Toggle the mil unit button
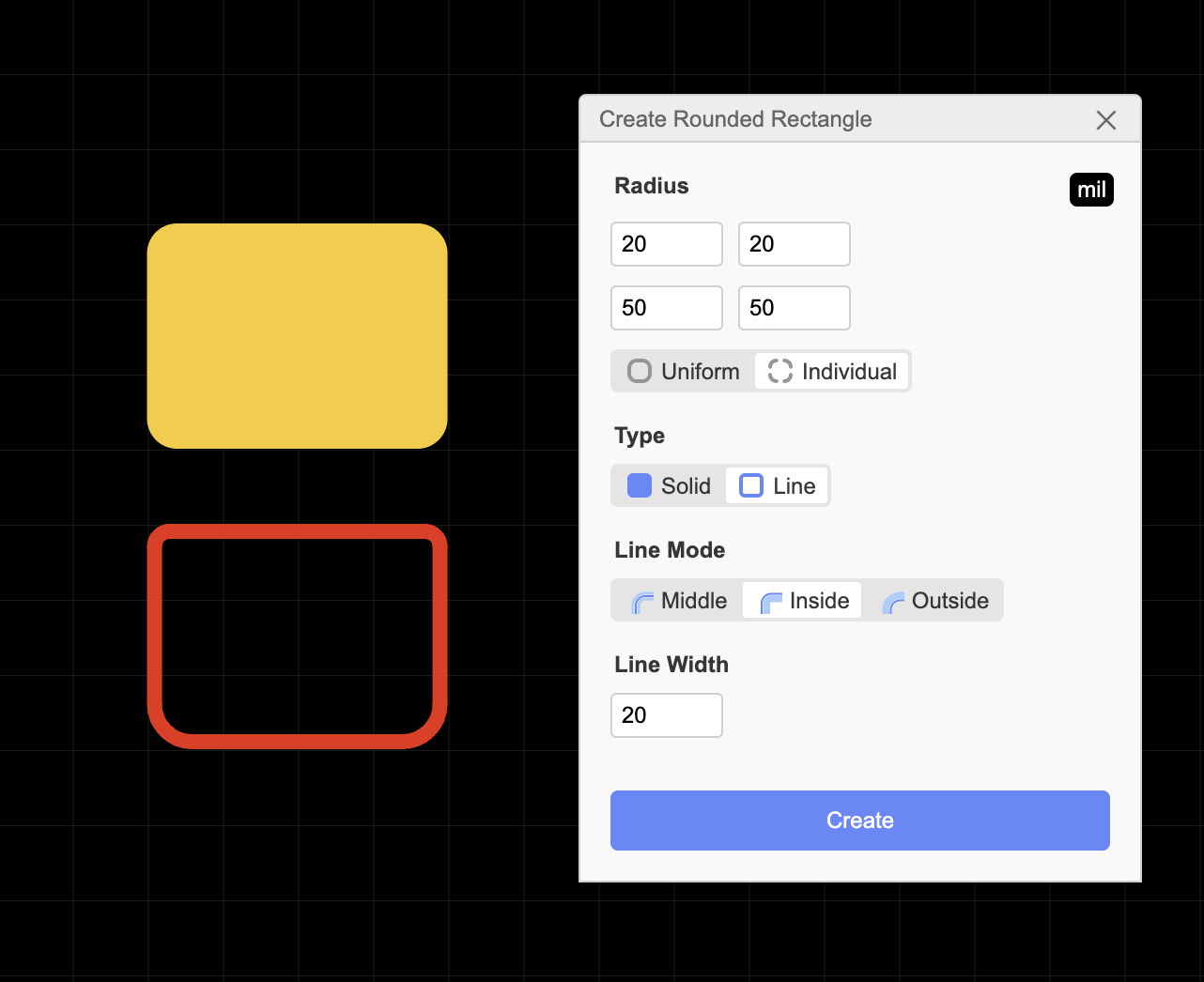Image resolution: width=1204 pixels, height=982 pixels. click(x=1091, y=190)
